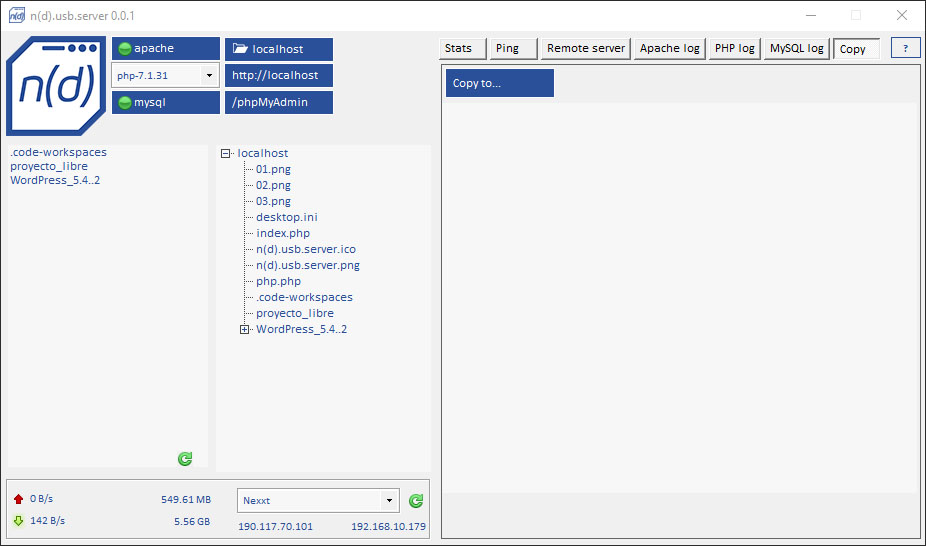Click the local IP 192.168.10.179
926x546 pixels.
click(x=388, y=527)
